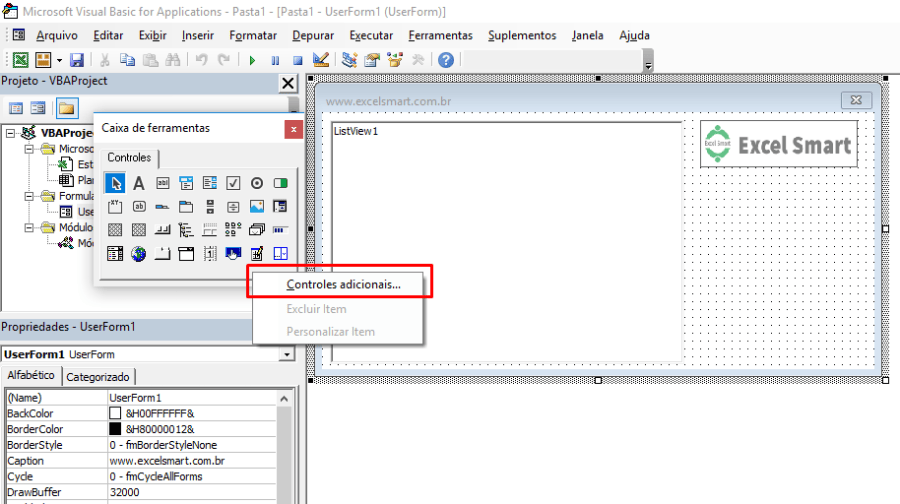Select the Controles tab in the toolbox
Viewport: 900px width, 504px height.
pyautogui.click(x=130, y=158)
